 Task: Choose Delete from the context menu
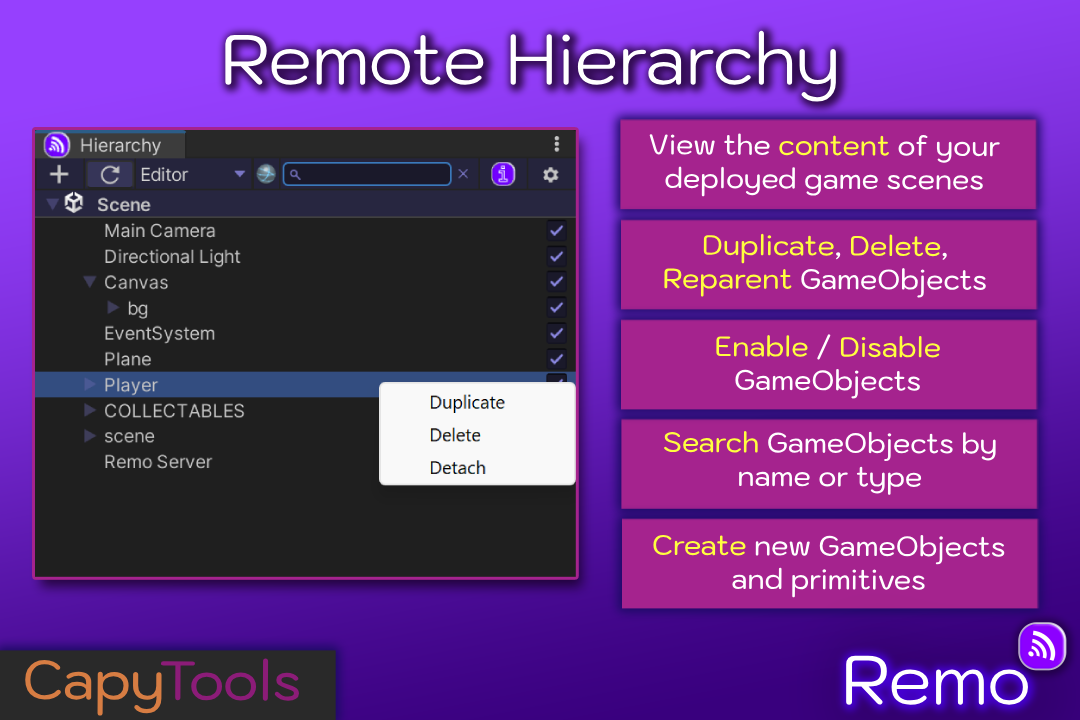click(477, 435)
